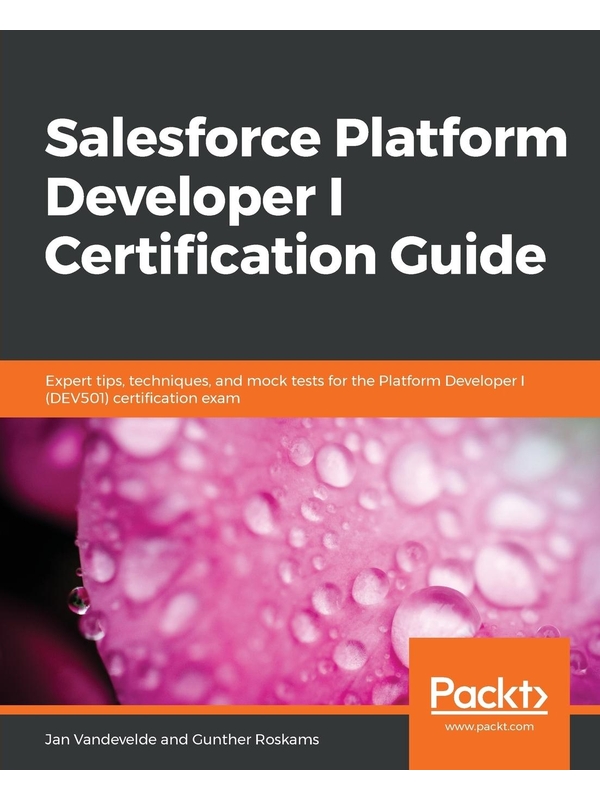Click the book title 'Salesforce Platform Developer I Certification Guide'

point(306,197)
